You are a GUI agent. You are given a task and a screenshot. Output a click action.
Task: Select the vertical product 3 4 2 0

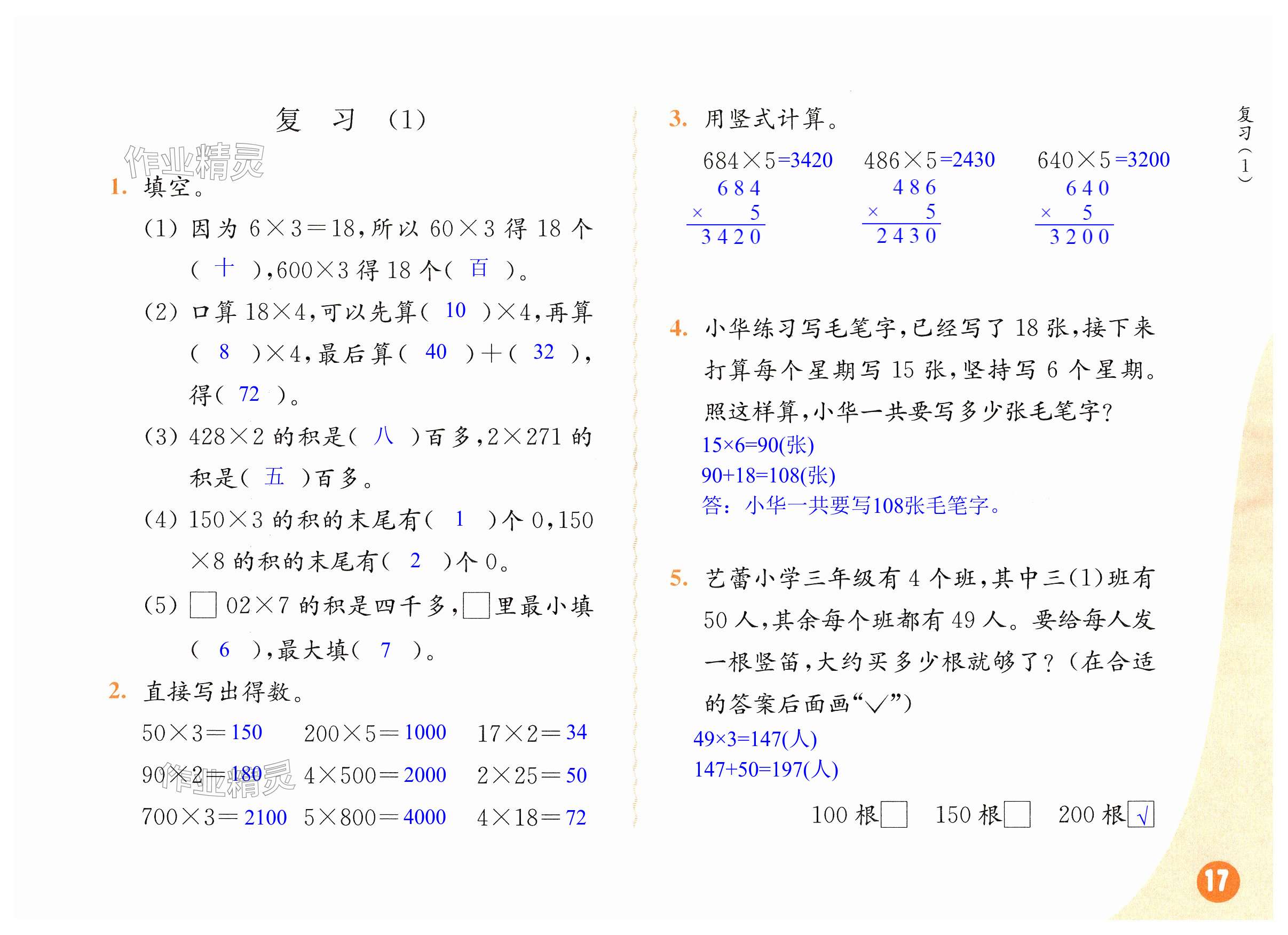coord(731,237)
